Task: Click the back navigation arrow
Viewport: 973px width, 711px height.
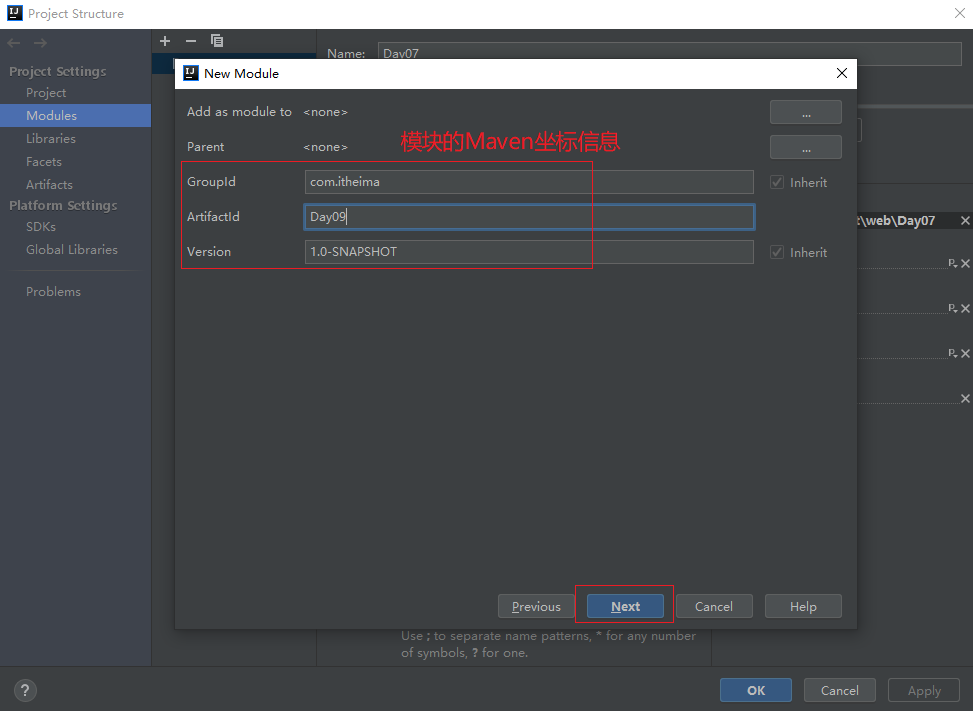Action: [14, 43]
